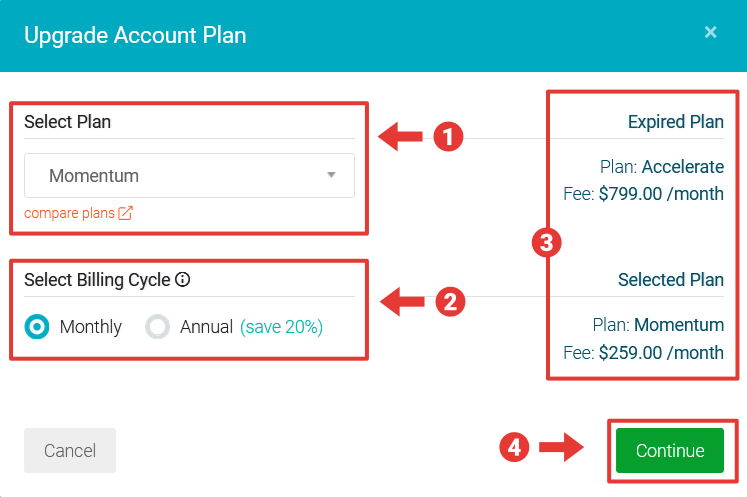Click the Selected Plan heading
The image size is (747, 497).
click(670, 280)
